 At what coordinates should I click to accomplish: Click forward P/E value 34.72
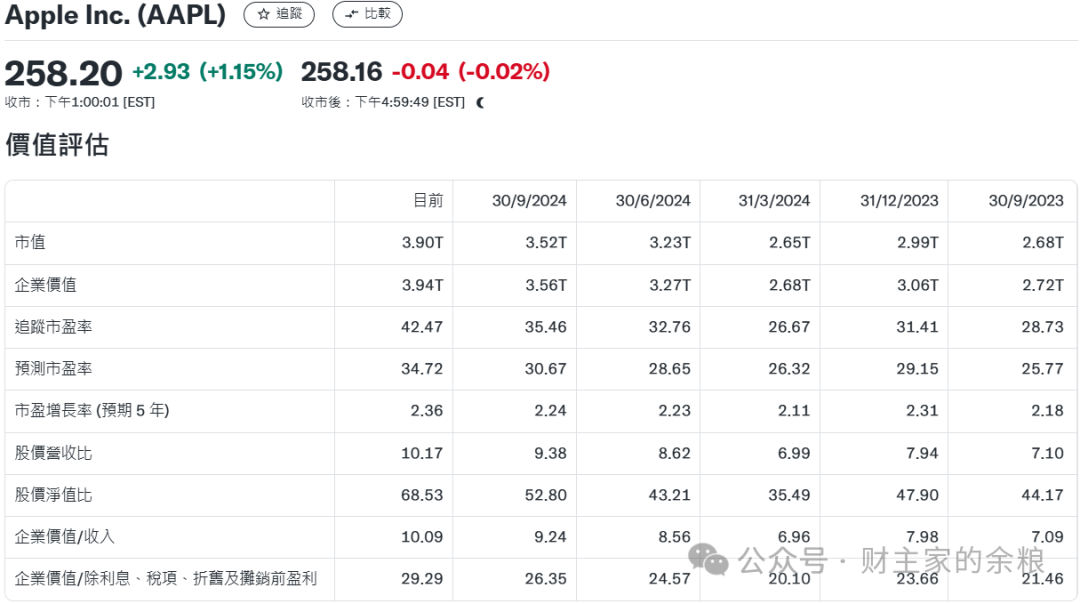pyautogui.click(x=422, y=368)
